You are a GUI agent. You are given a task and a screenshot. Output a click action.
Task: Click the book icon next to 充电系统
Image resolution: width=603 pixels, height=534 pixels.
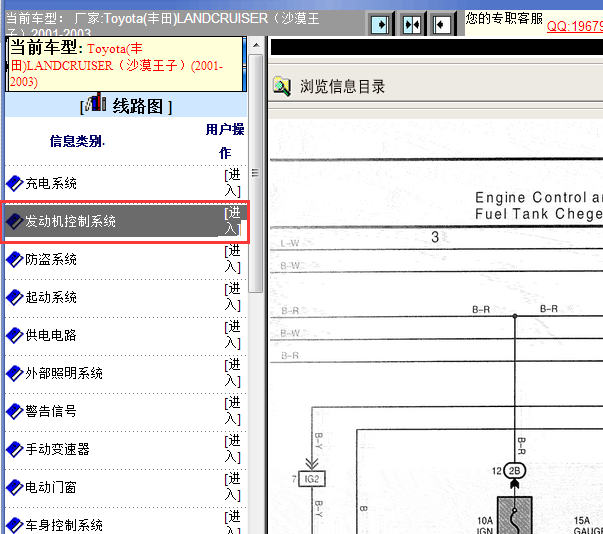15,183
